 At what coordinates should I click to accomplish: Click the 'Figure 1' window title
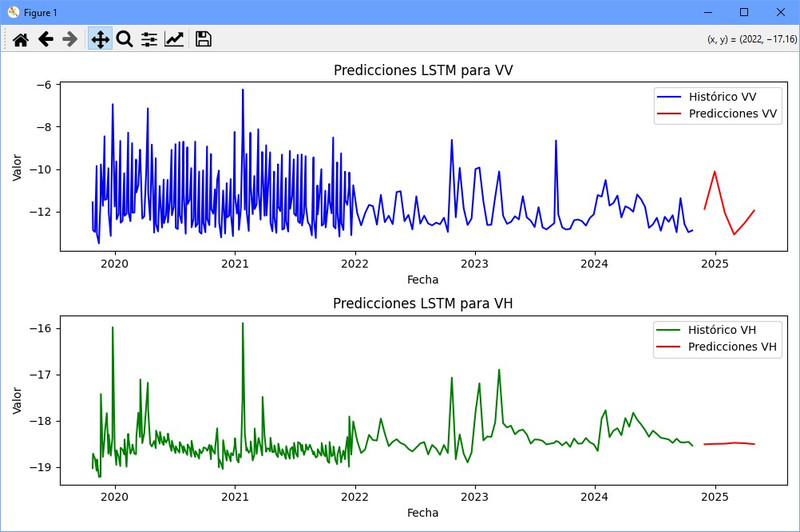pos(40,13)
